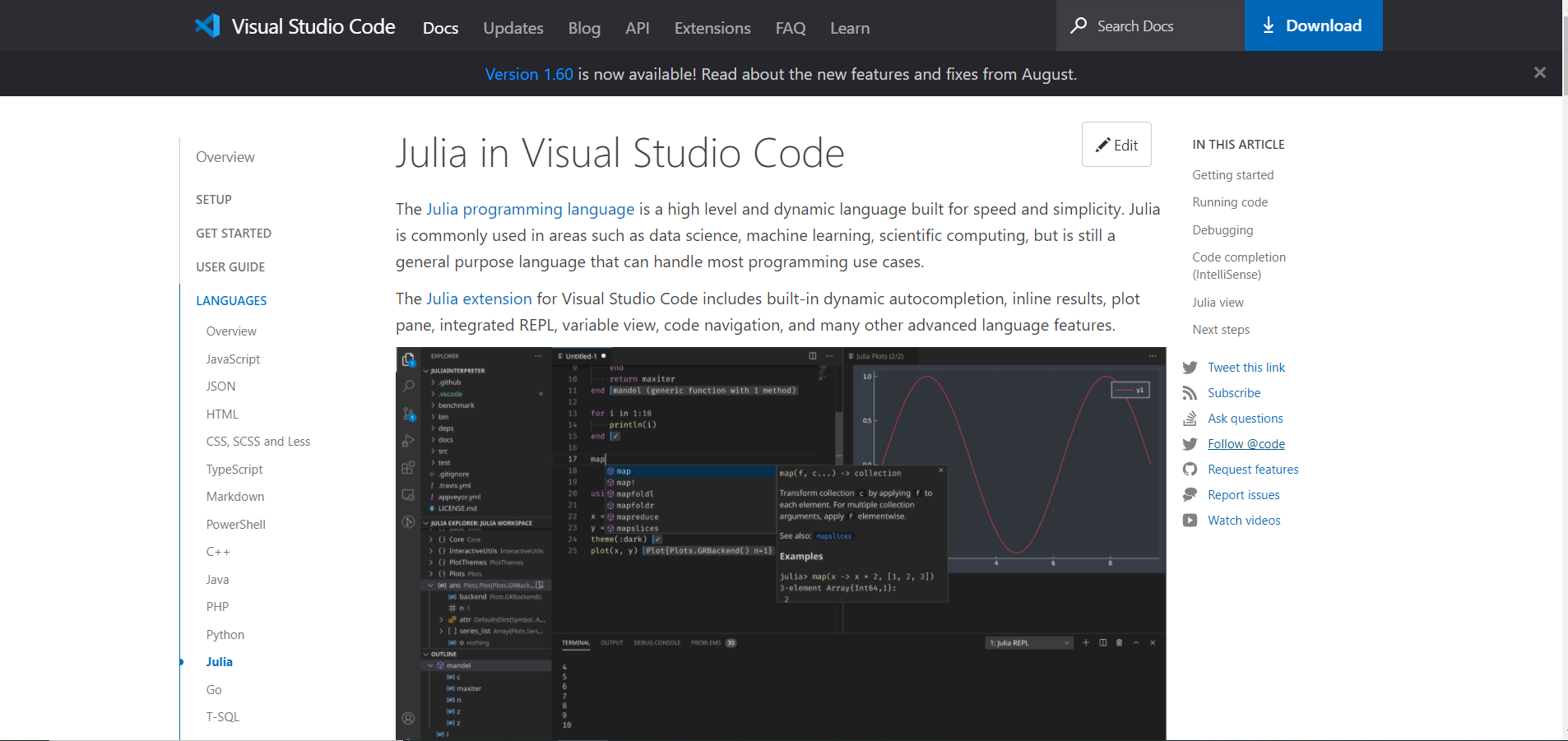Click the RSS Subscribe icon
This screenshot has height=741, width=1568.
point(1190,393)
